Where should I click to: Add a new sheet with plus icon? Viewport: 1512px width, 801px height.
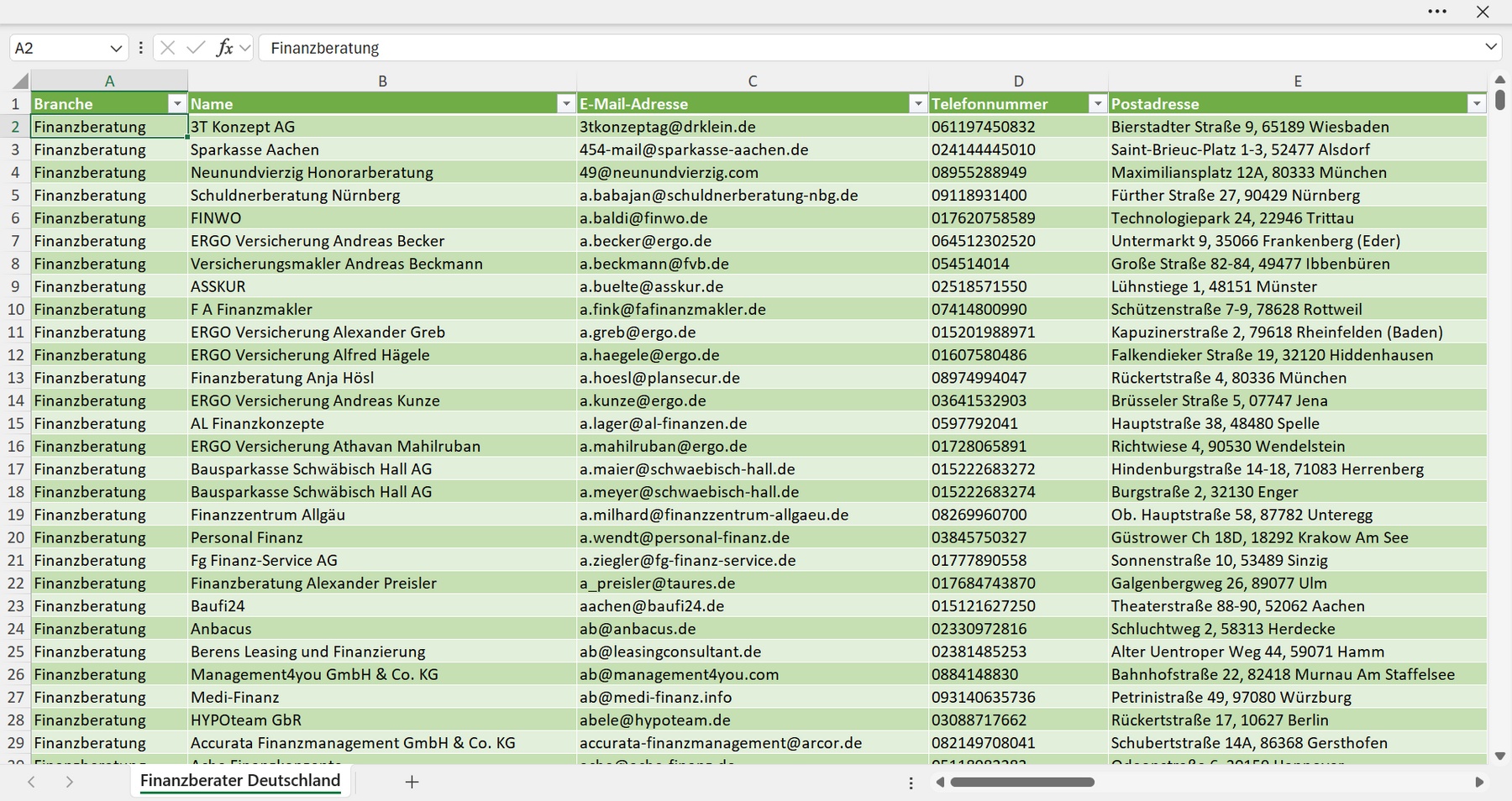click(x=412, y=782)
